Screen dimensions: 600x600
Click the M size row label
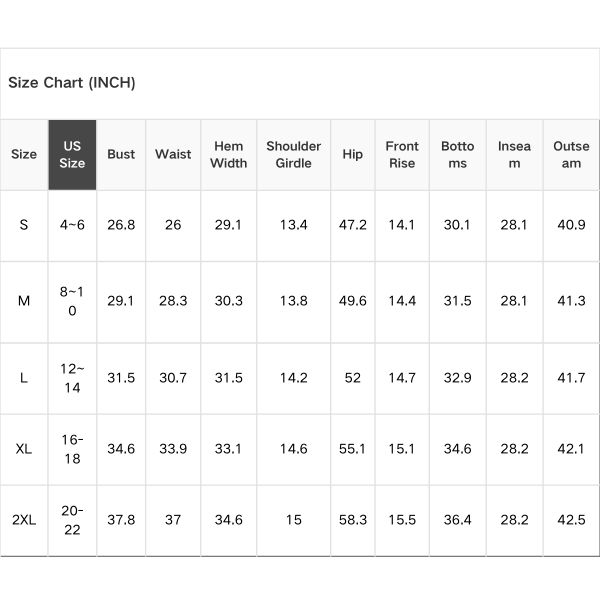point(24,301)
